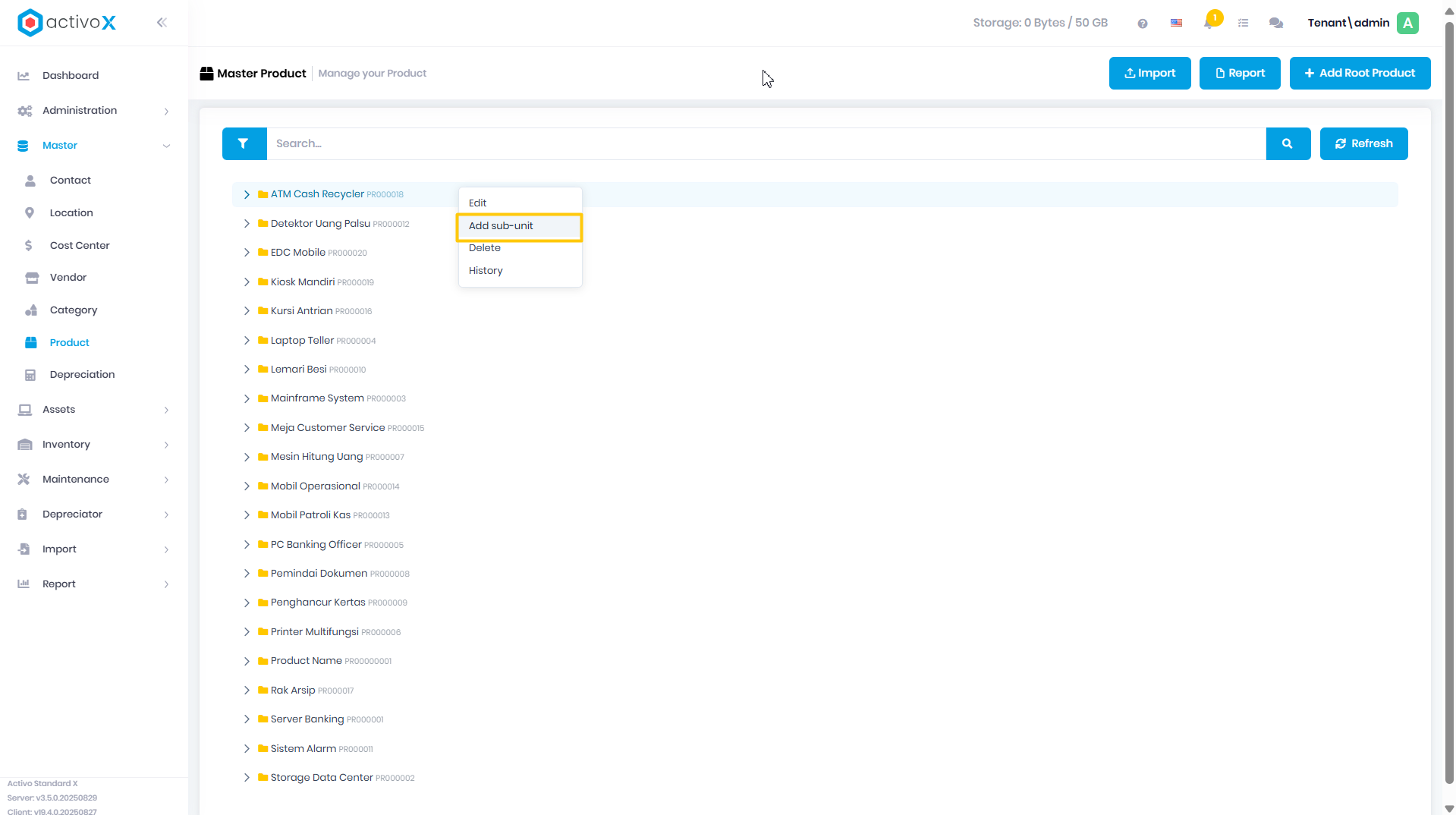This screenshot has width=1456, height=815.
Task: Expand the Inventory menu
Action: tap(94, 444)
